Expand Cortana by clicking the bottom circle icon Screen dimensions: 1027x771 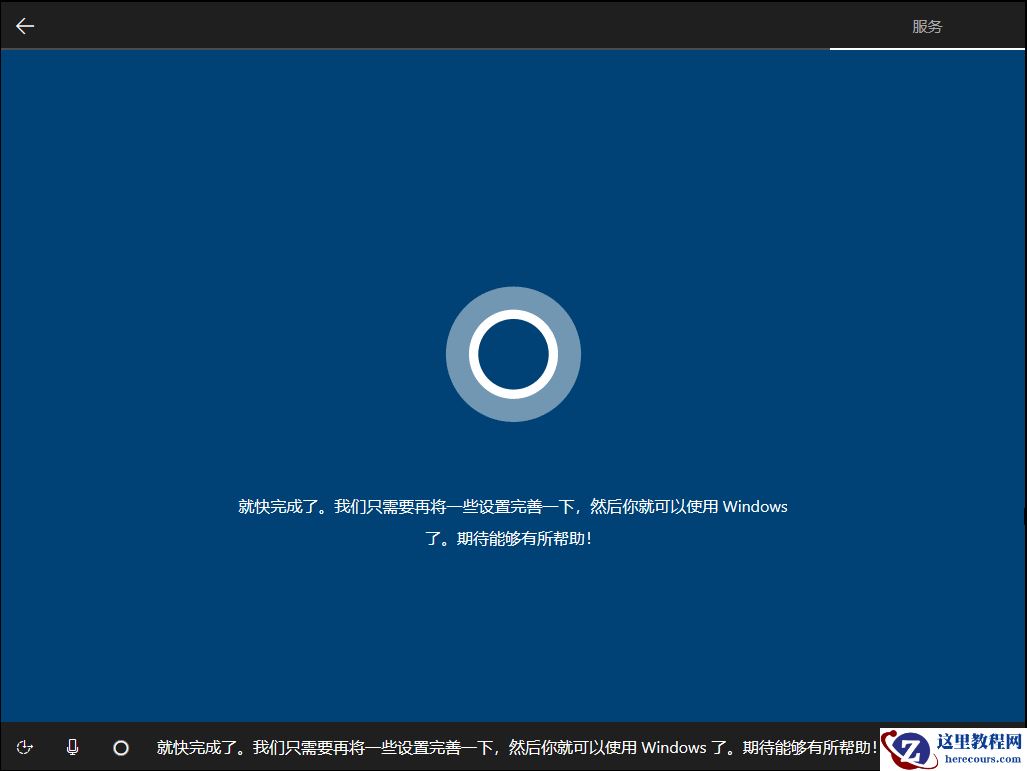click(x=121, y=747)
